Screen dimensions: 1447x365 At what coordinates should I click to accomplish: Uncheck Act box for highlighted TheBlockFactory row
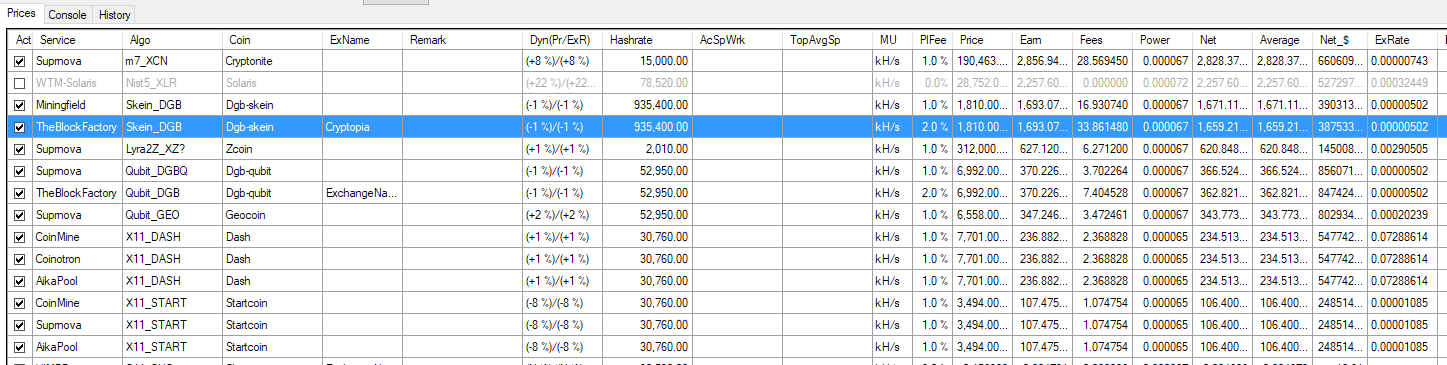click(20, 127)
